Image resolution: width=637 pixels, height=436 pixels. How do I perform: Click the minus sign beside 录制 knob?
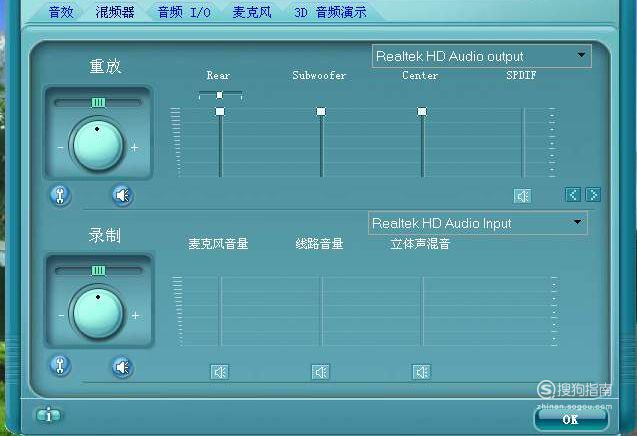coord(61,315)
